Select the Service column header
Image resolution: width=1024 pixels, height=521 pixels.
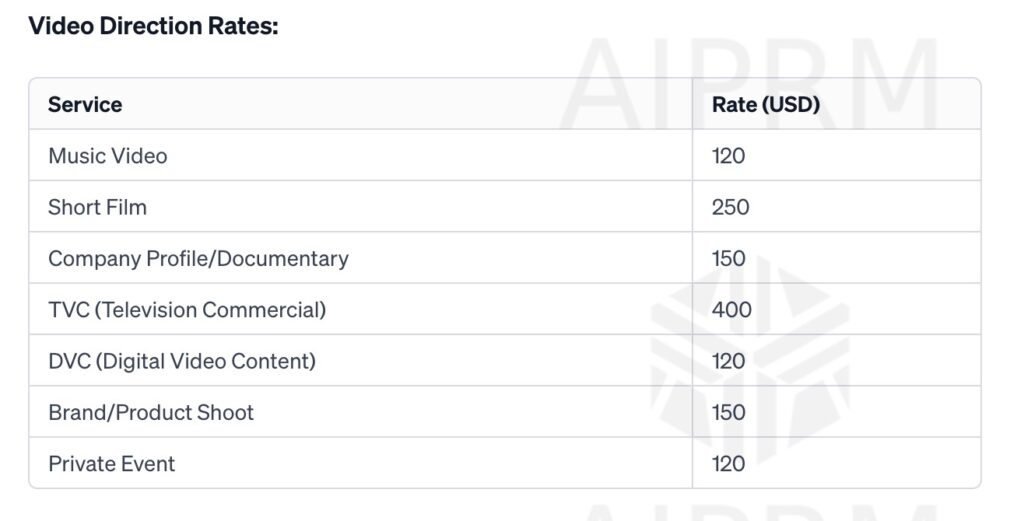[x=85, y=105]
